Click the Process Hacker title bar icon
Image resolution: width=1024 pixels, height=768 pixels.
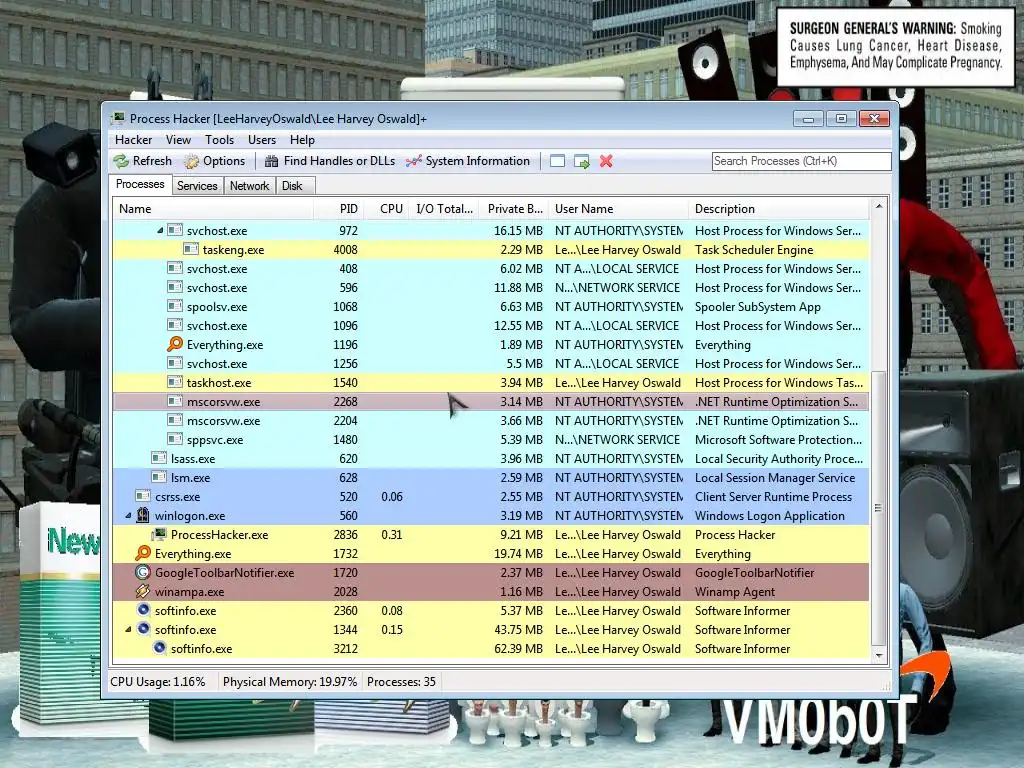point(118,118)
